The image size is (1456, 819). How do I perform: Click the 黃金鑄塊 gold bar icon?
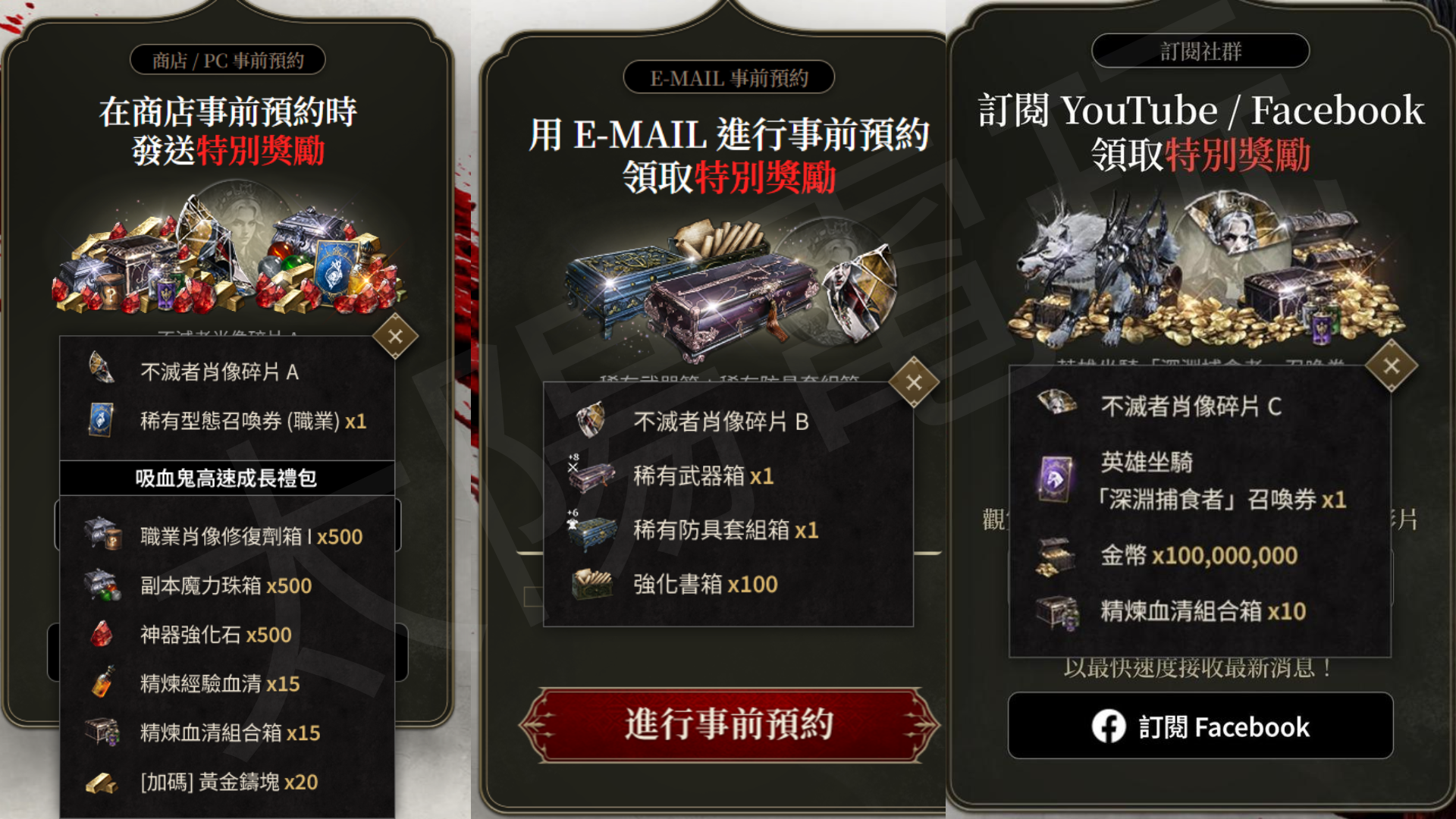coord(102,782)
